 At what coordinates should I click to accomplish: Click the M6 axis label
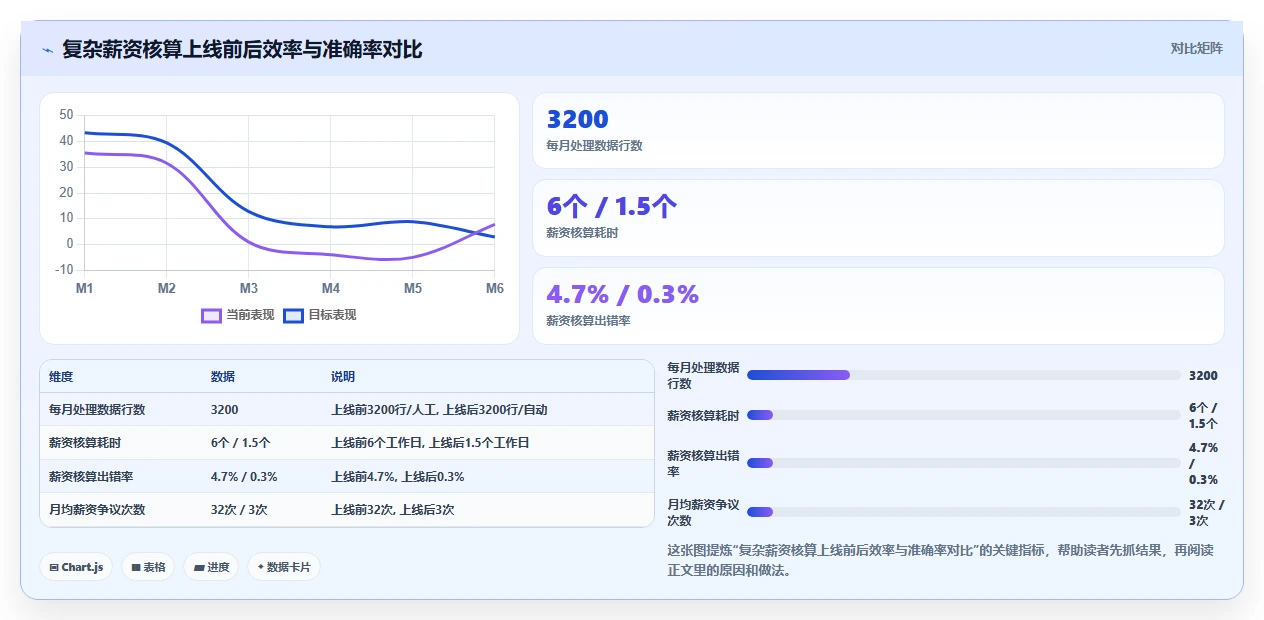point(495,288)
